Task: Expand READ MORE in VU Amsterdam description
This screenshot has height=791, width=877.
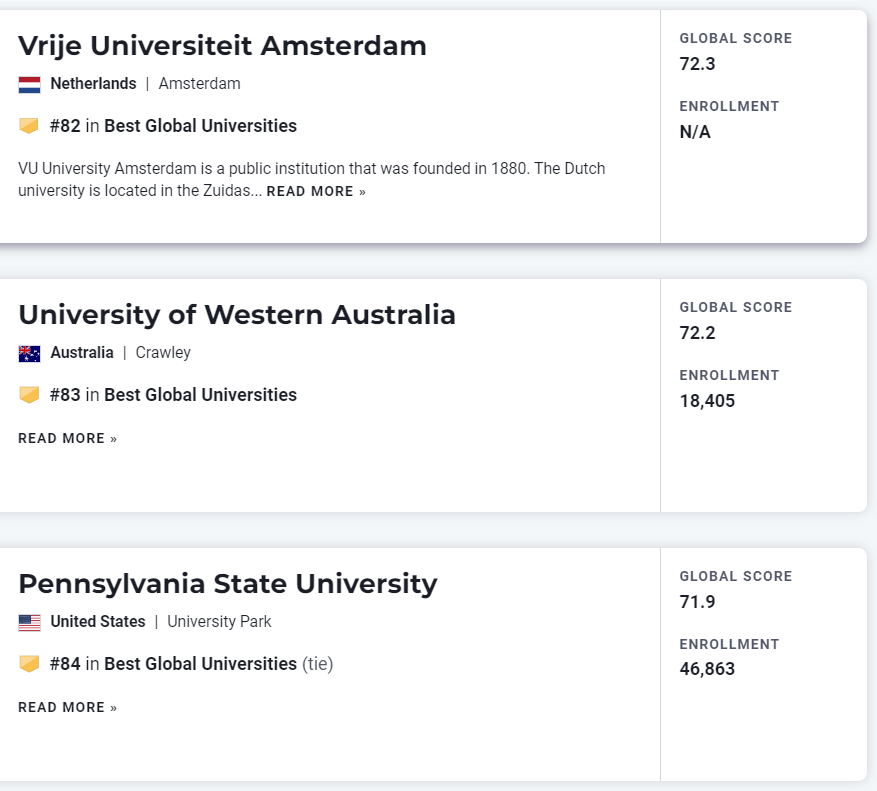Action: 316,191
